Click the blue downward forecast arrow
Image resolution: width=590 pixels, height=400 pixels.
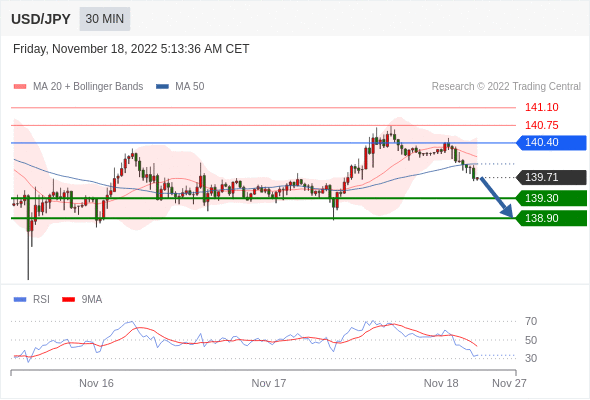(x=496, y=197)
